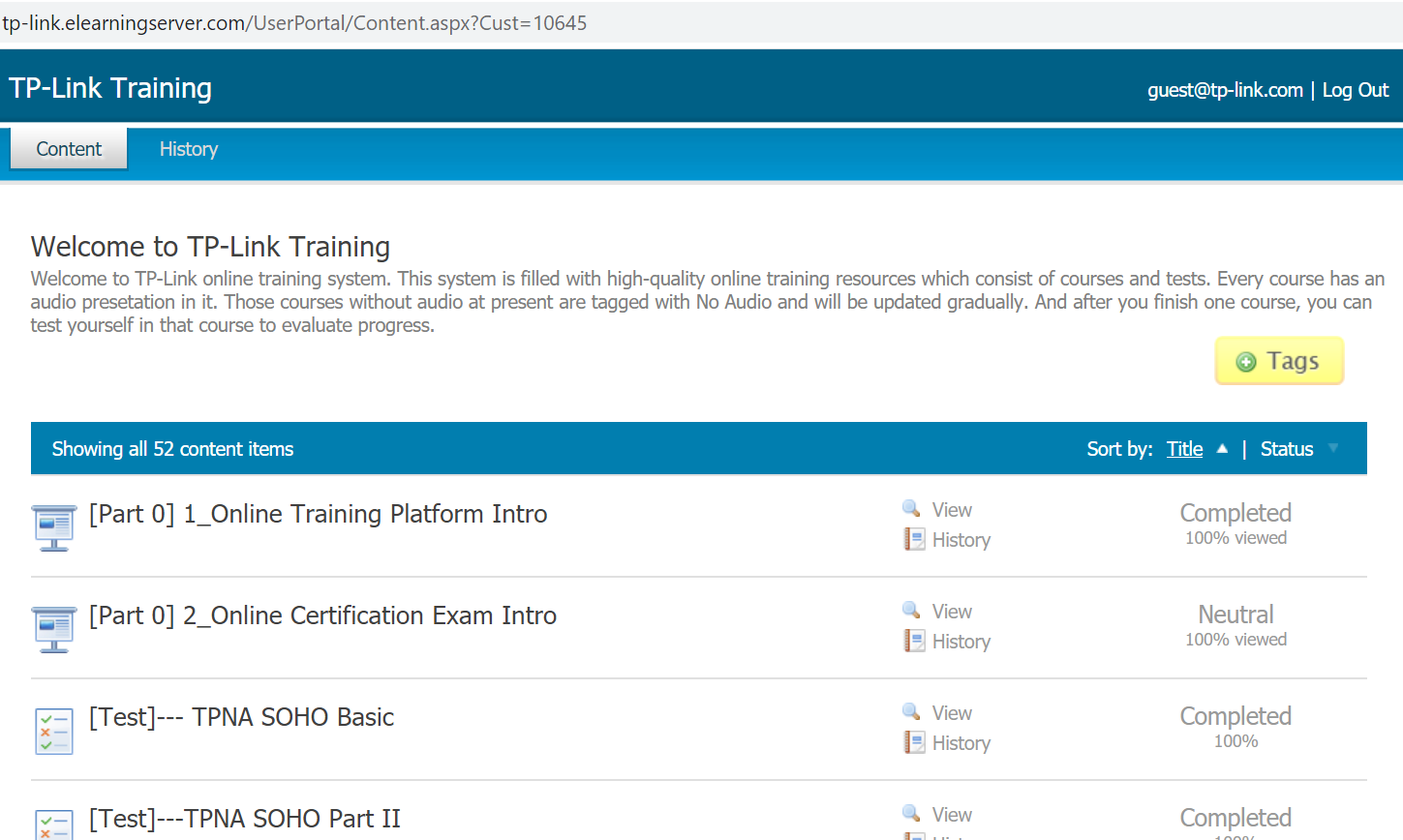1403x840 pixels.
Task: Open the test checklist icon for TPNA SOHO Basic
Action: tap(54, 731)
